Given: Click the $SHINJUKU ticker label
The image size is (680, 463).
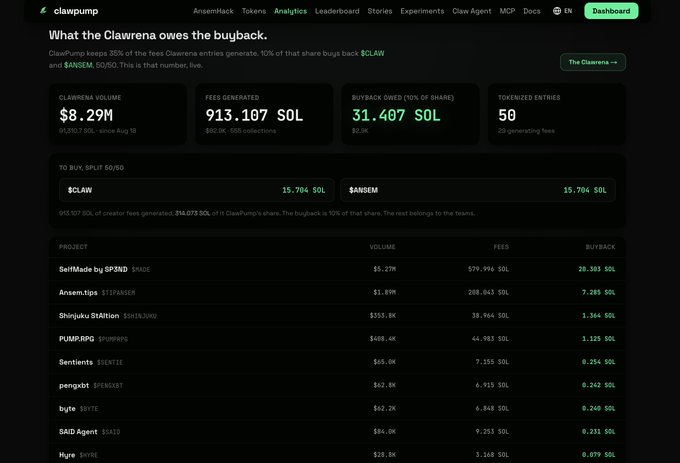Looking at the screenshot, I should tap(140, 316).
